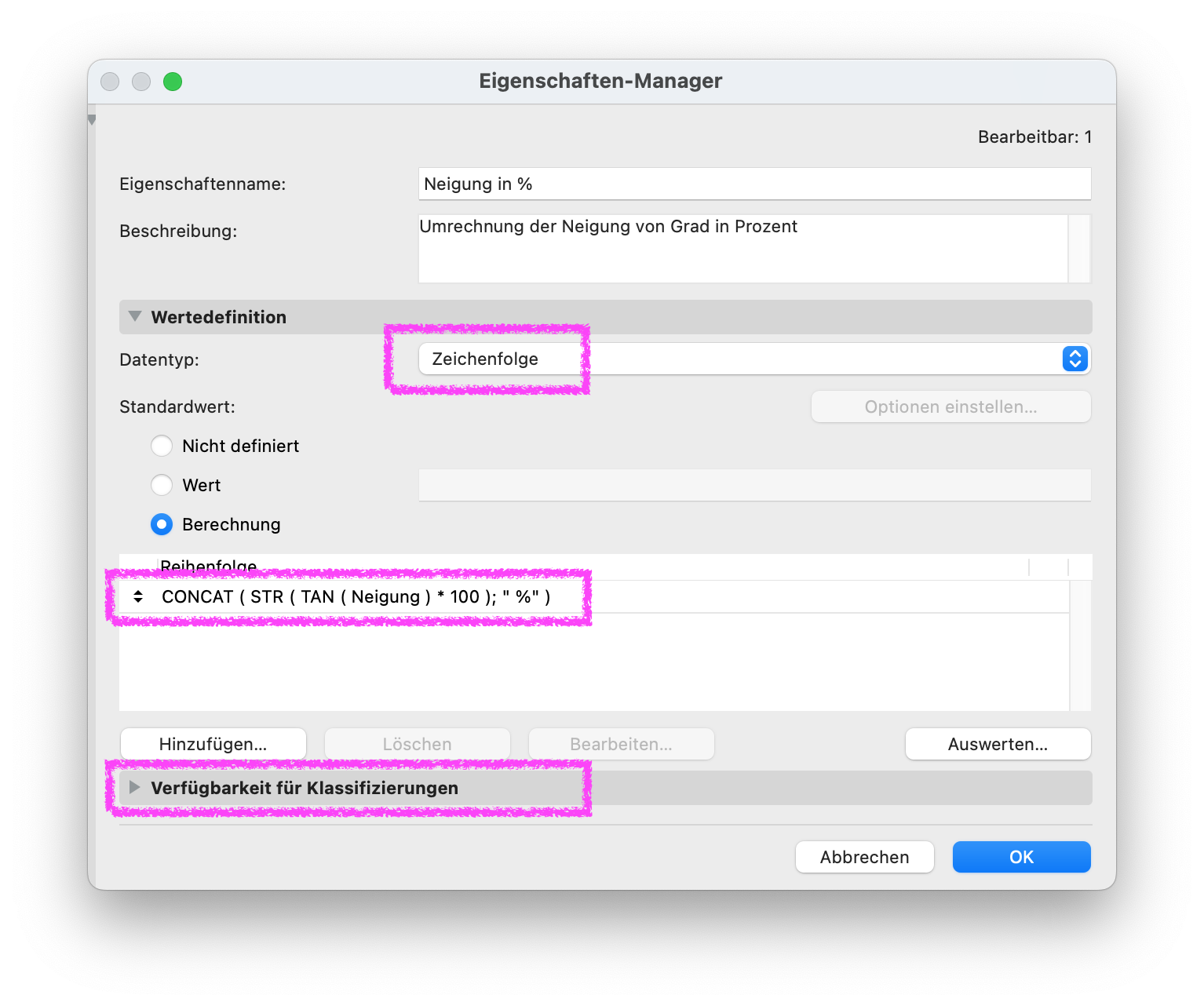Image resolution: width=1204 pixels, height=1006 pixels.
Task: Click the Hinzufügen... button
Action: click(213, 744)
